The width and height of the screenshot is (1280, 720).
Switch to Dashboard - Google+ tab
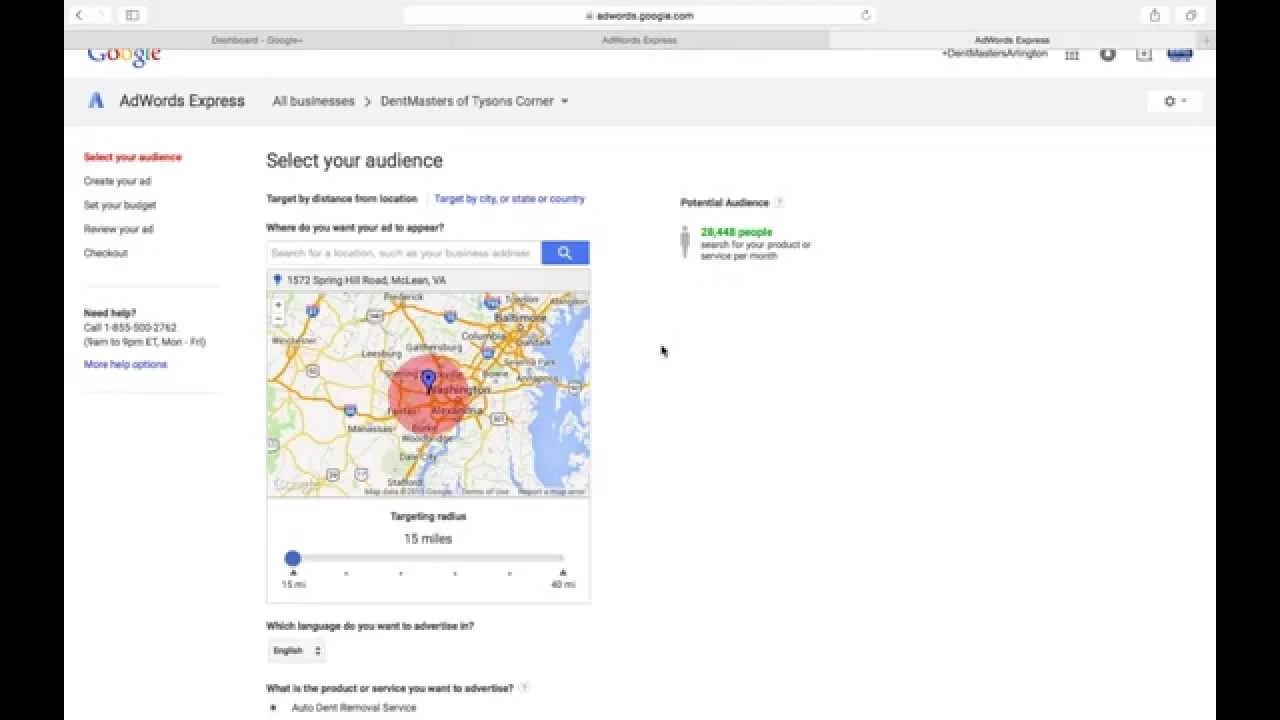(257, 40)
